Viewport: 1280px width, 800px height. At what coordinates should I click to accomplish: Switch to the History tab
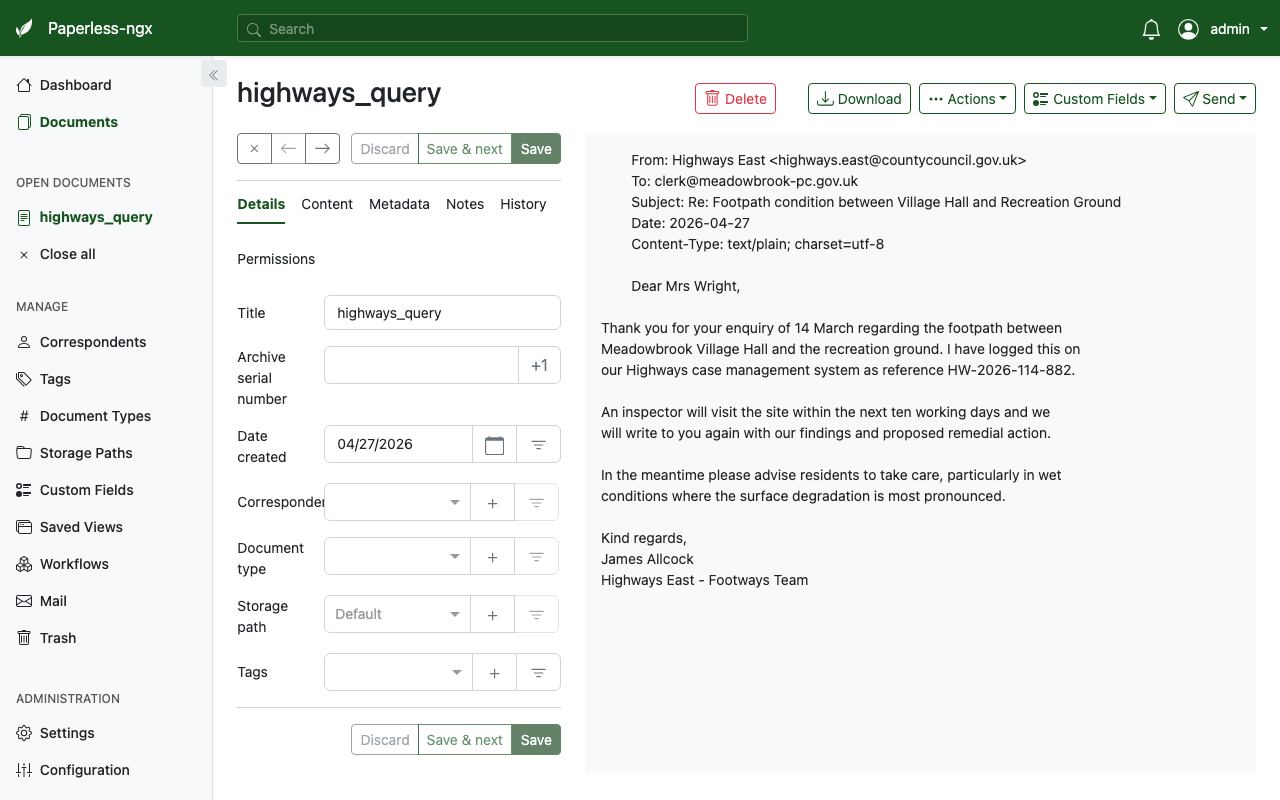[523, 204]
